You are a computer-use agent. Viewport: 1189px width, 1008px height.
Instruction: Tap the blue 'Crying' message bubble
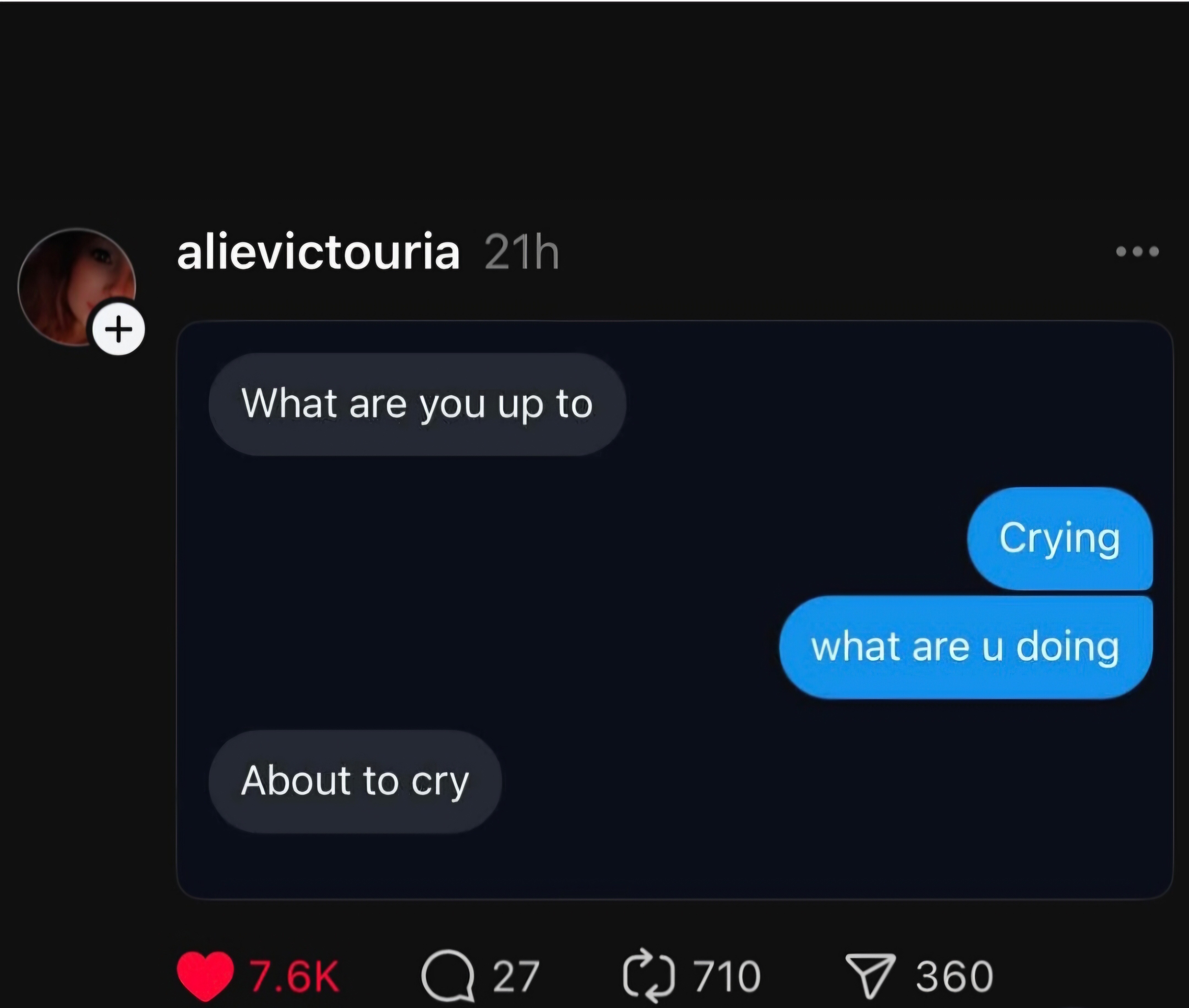pos(1060,538)
